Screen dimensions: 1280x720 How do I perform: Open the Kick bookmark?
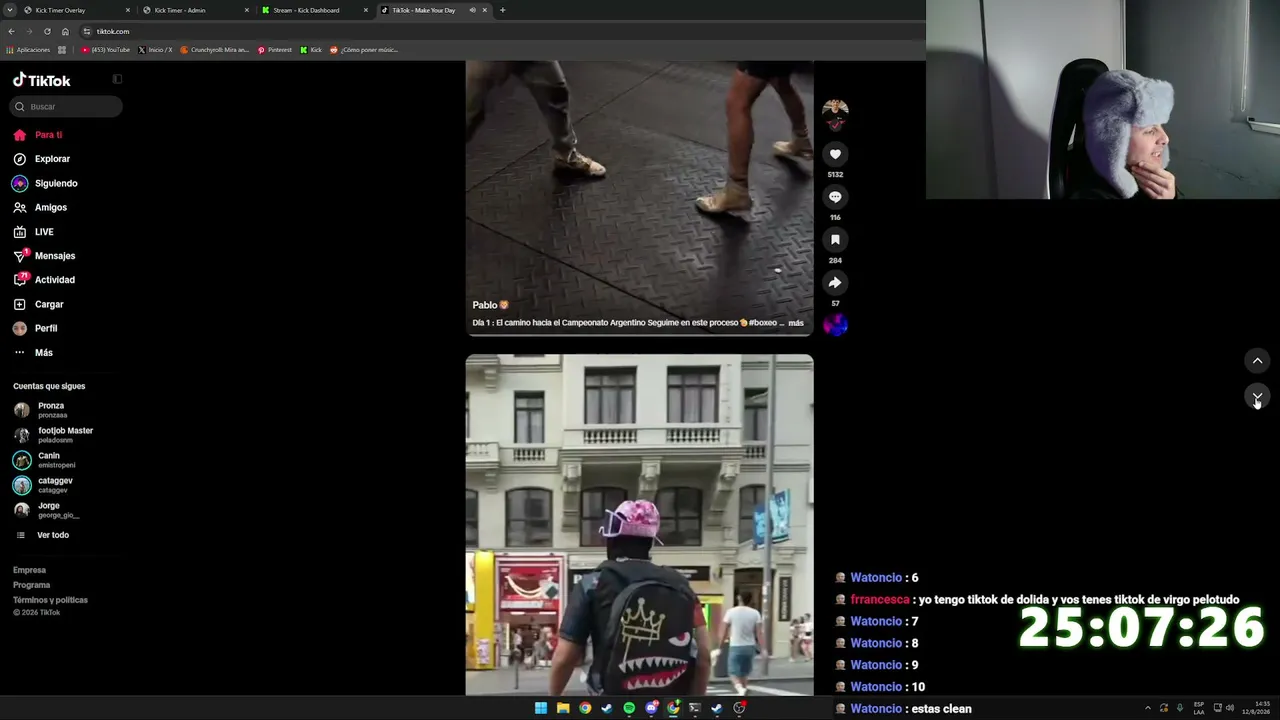pyautogui.click(x=311, y=50)
